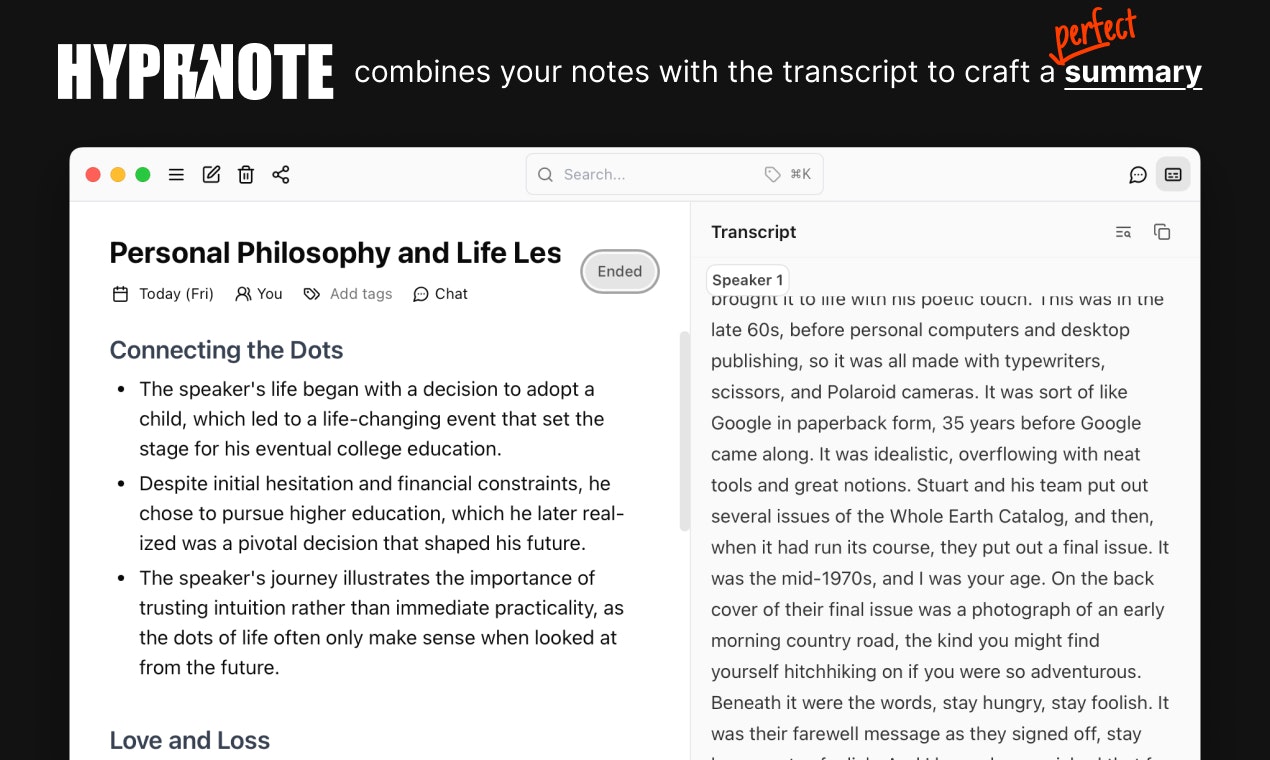Search within transcript icon
The image size is (1270, 760).
[x=1123, y=232]
